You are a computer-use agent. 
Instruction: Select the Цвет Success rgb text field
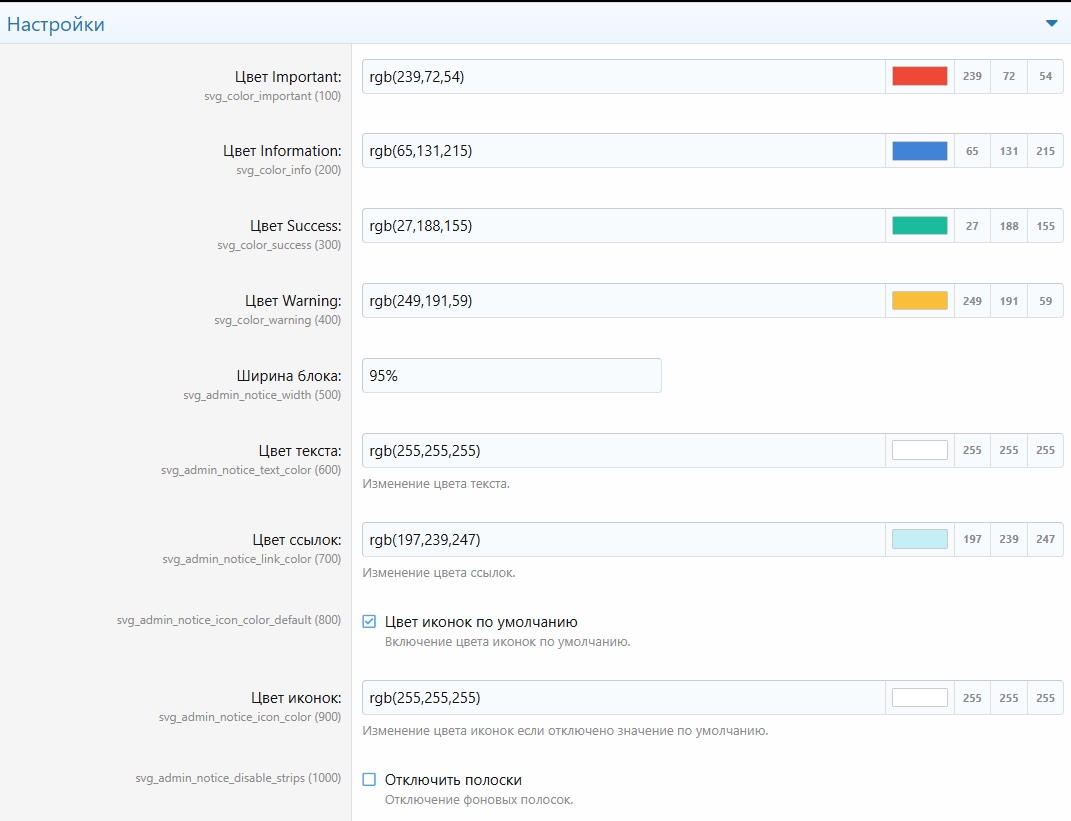pos(622,226)
